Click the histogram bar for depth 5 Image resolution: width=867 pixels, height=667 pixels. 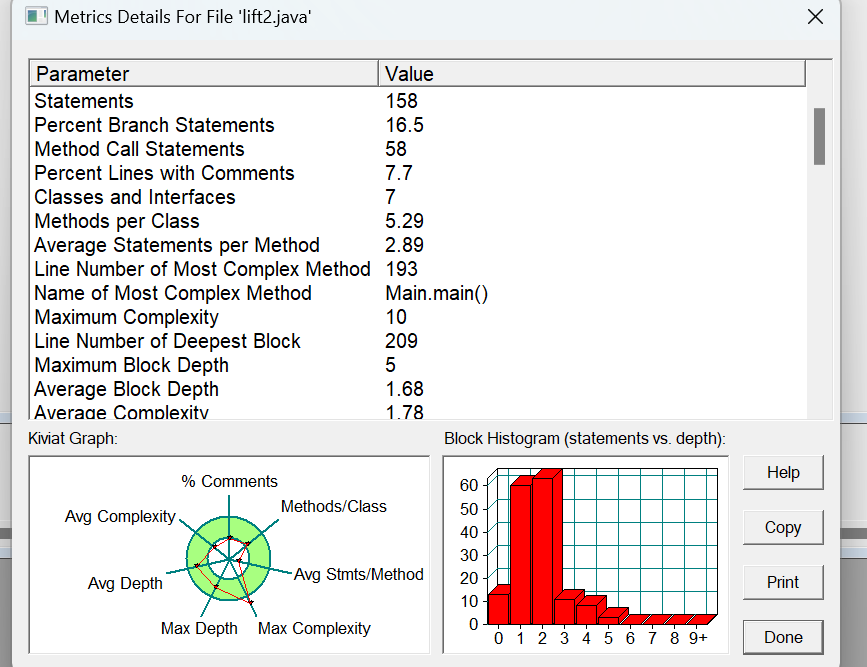(x=609, y=620)
